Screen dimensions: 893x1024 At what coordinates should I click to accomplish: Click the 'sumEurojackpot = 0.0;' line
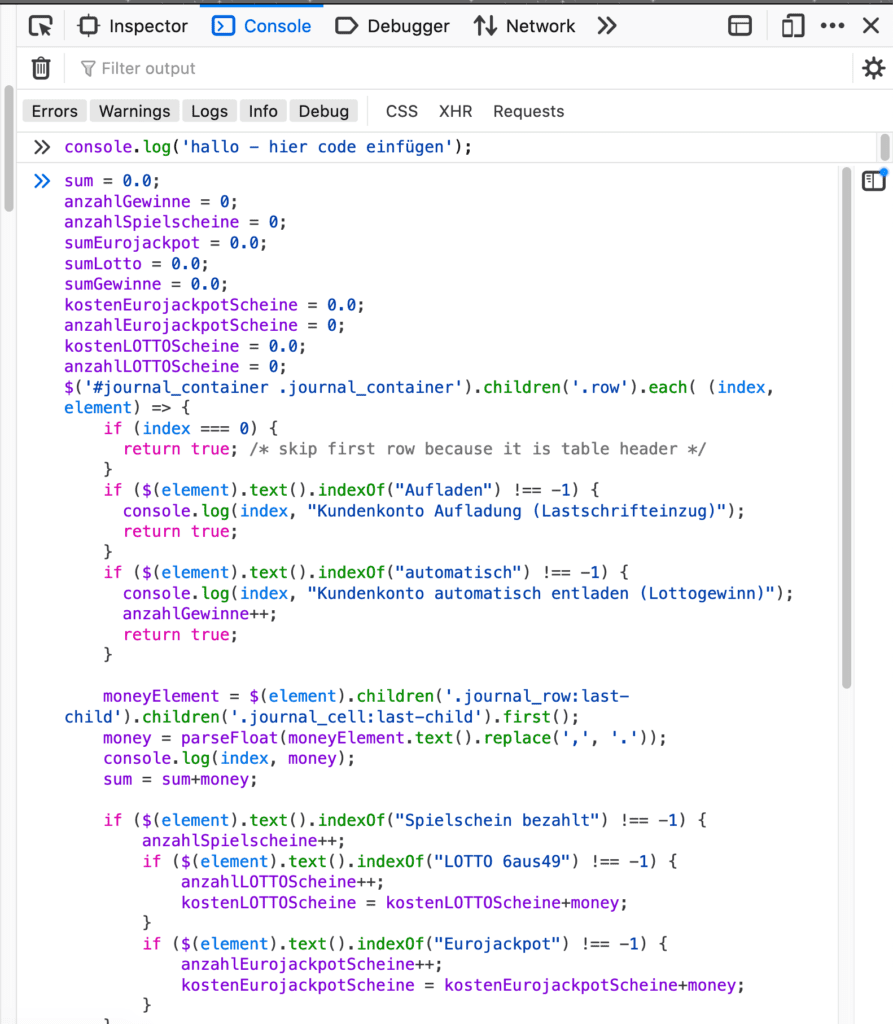[x=165, y=242]
